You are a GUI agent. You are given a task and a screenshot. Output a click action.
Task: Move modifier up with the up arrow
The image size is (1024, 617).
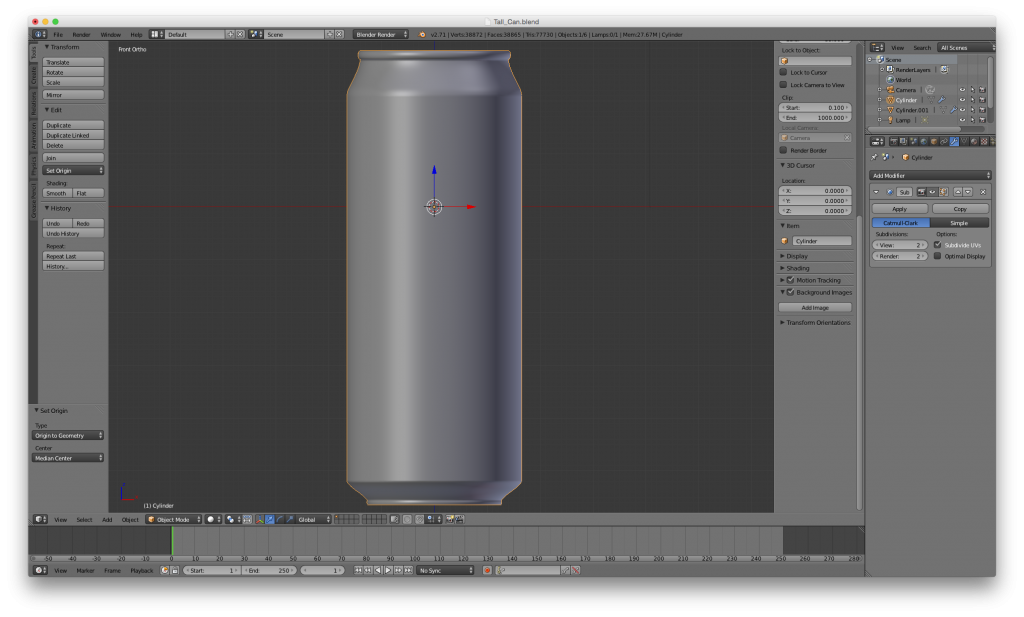pyautogui.click(x=956, y=191)
